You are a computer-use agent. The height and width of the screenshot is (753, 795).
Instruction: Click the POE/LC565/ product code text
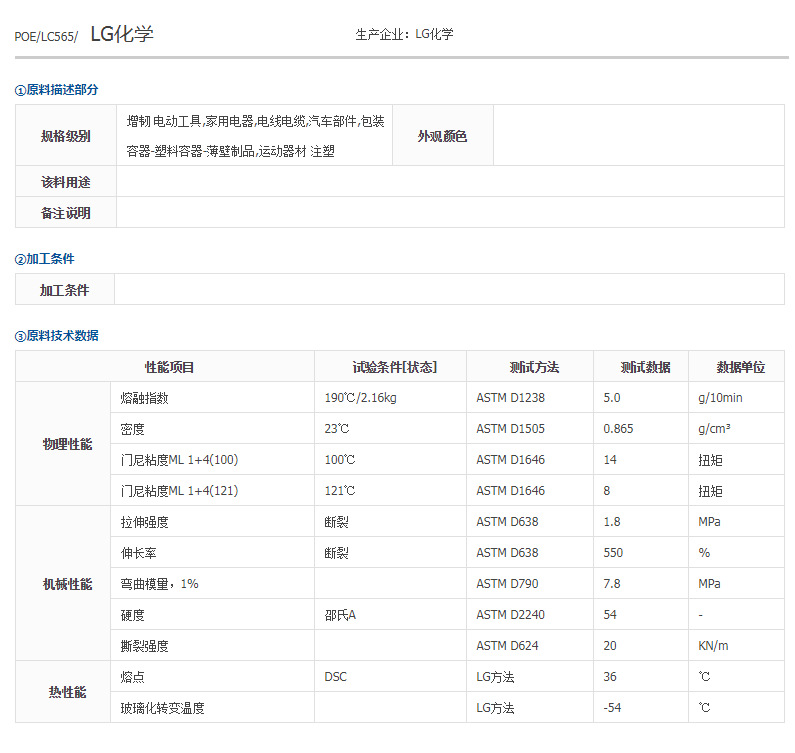point(46,37)
